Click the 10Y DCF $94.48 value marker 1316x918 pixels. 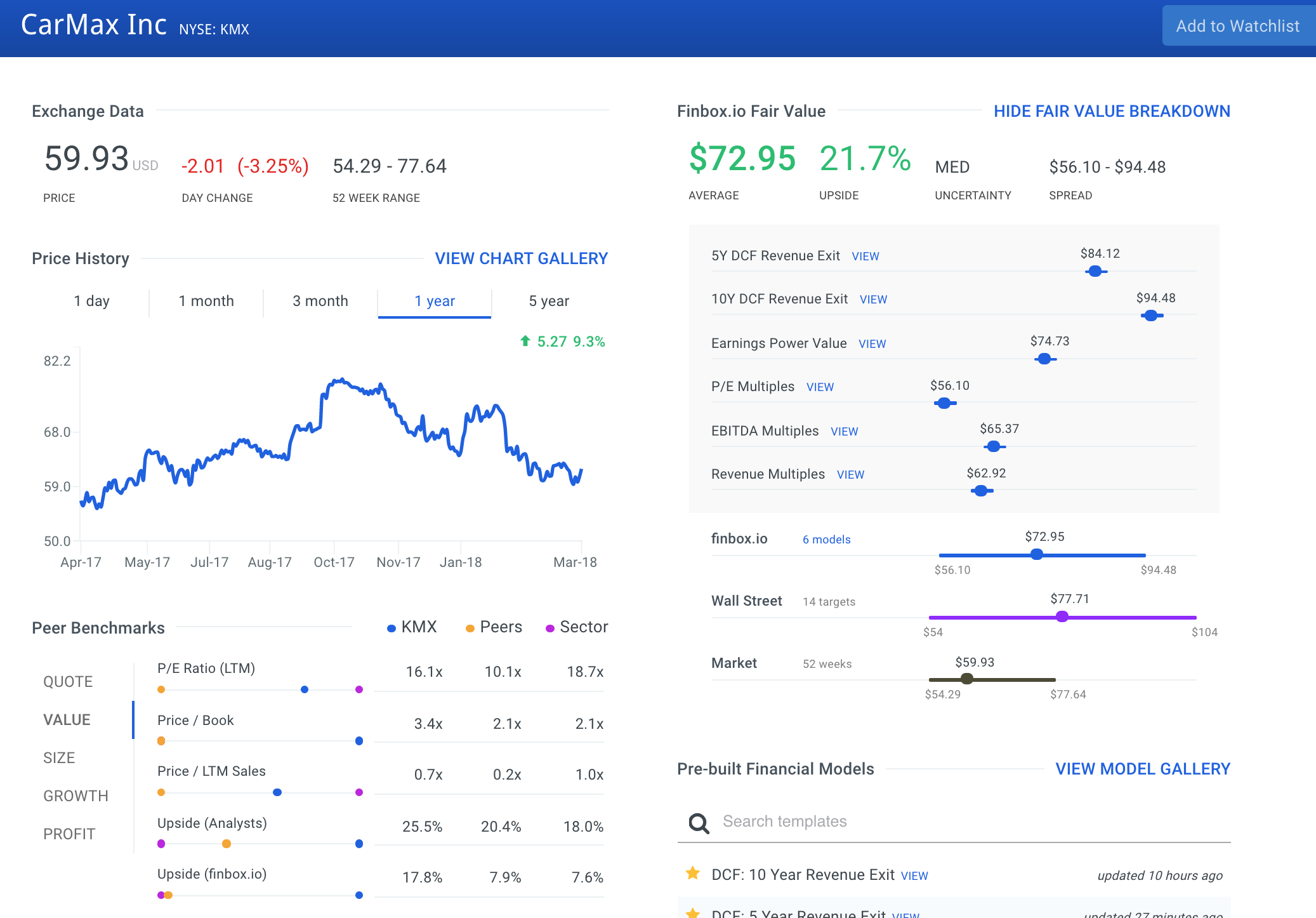(1151, 316)
